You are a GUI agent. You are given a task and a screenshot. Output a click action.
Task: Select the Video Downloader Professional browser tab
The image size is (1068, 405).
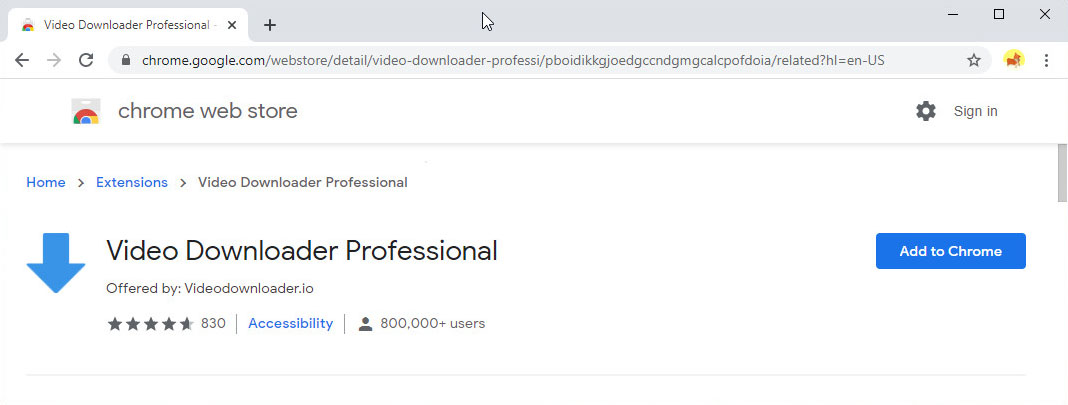click(x=129, y=25)
